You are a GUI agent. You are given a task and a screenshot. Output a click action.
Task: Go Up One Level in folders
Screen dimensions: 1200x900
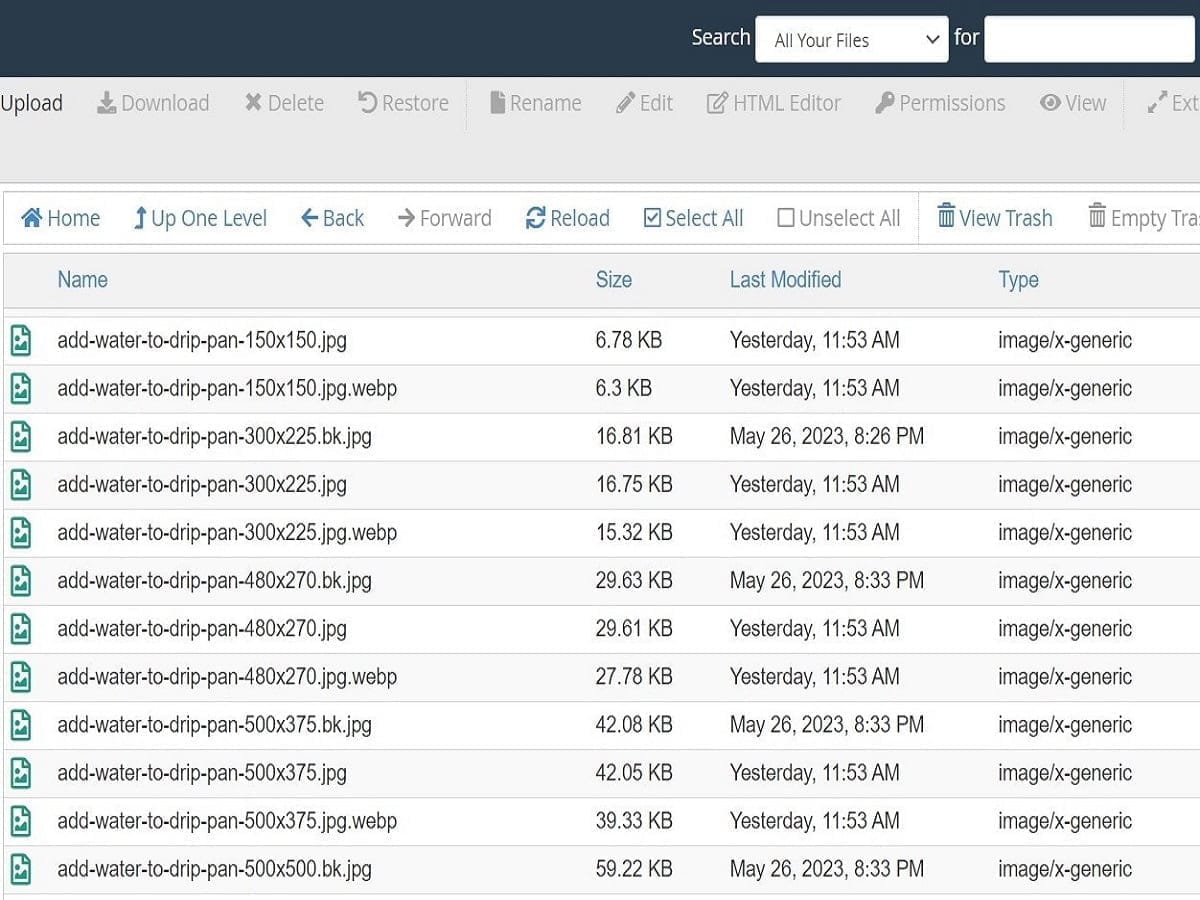coord(199,218)
